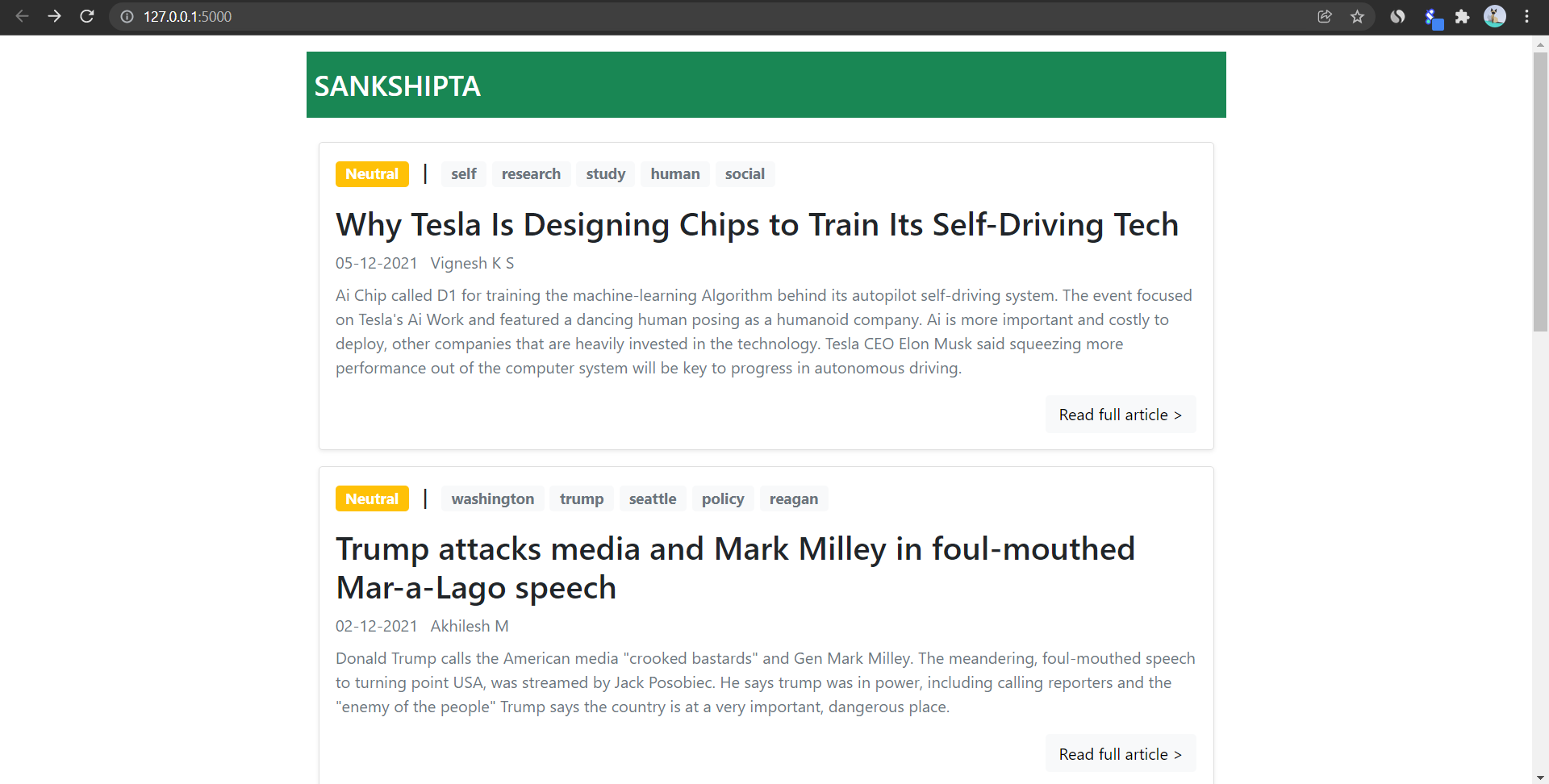Open Chrome three-dot menu
The height and width of the screenshot is (784, 1549).
pyautogui.click(x=1527, y=16)
